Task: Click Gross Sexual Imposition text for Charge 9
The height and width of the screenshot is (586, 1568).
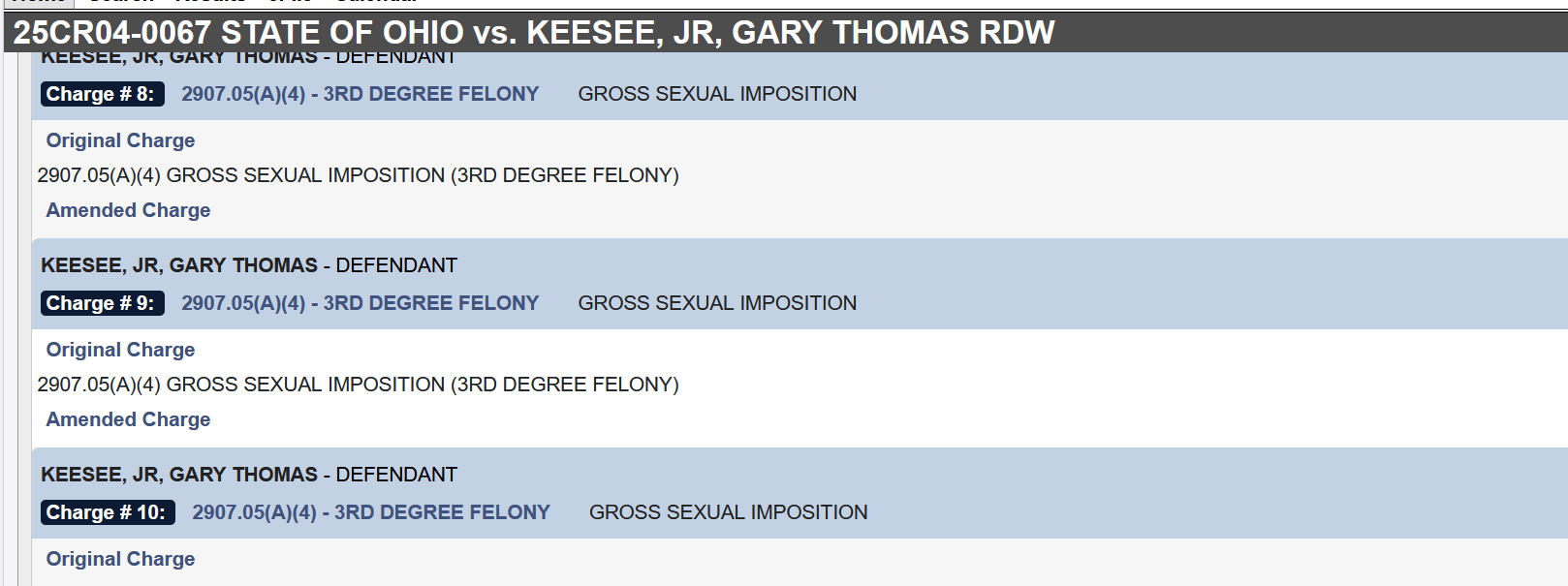Action: 717,303
